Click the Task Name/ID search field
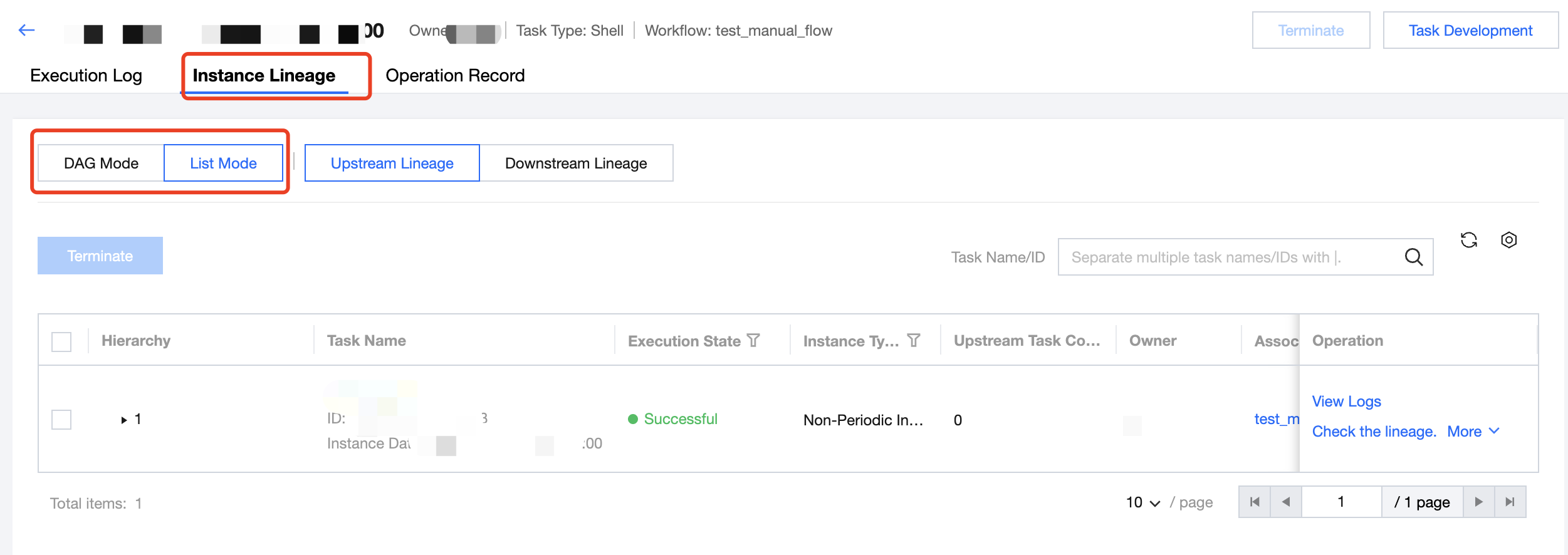The width and height of the screenshot is (1568, 555). click(1228, 257)
